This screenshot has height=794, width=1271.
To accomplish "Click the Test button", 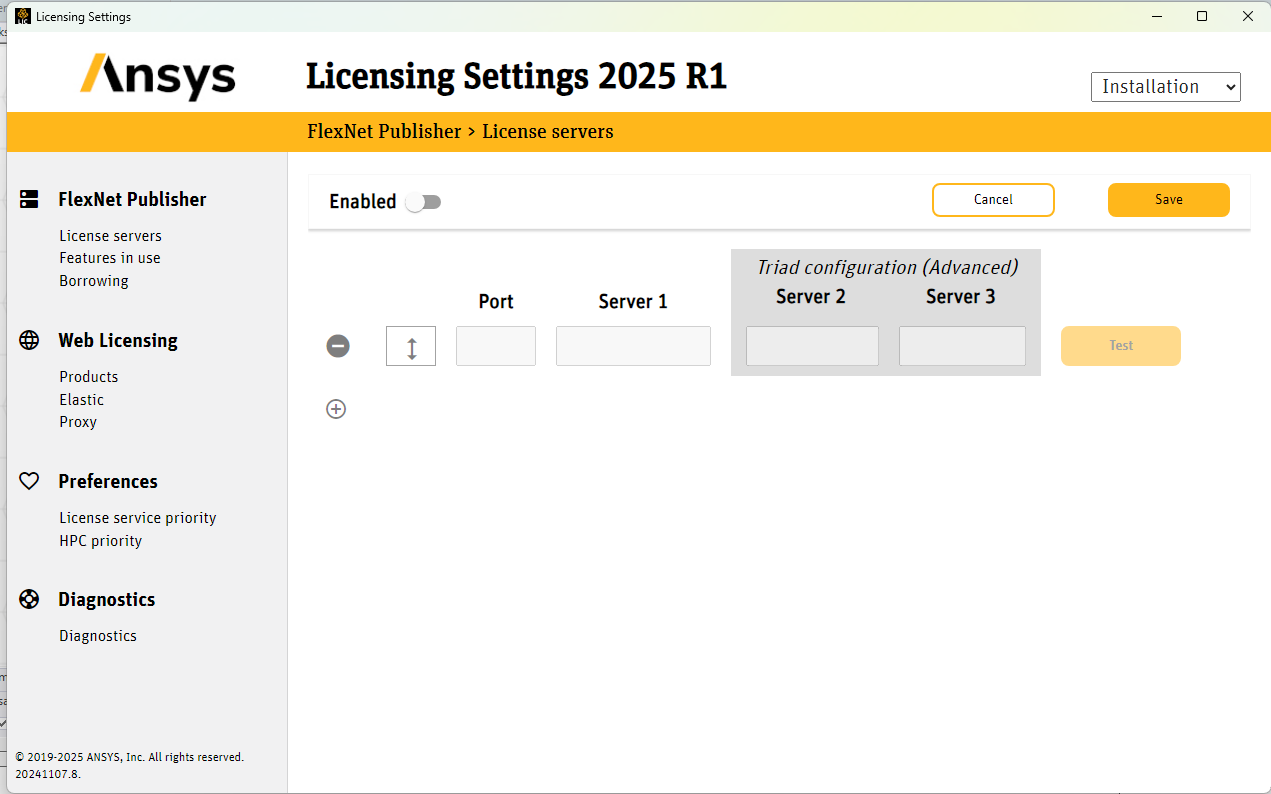I will [x=1121, y=346].
